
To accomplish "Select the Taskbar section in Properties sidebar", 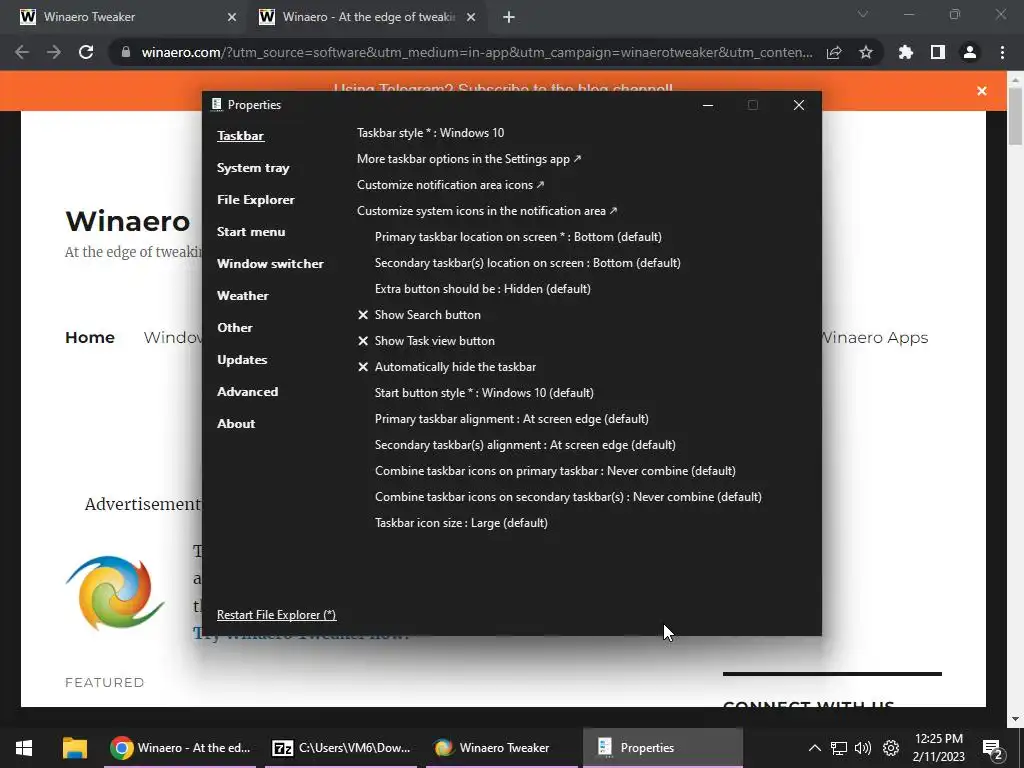I will (240, 136).
